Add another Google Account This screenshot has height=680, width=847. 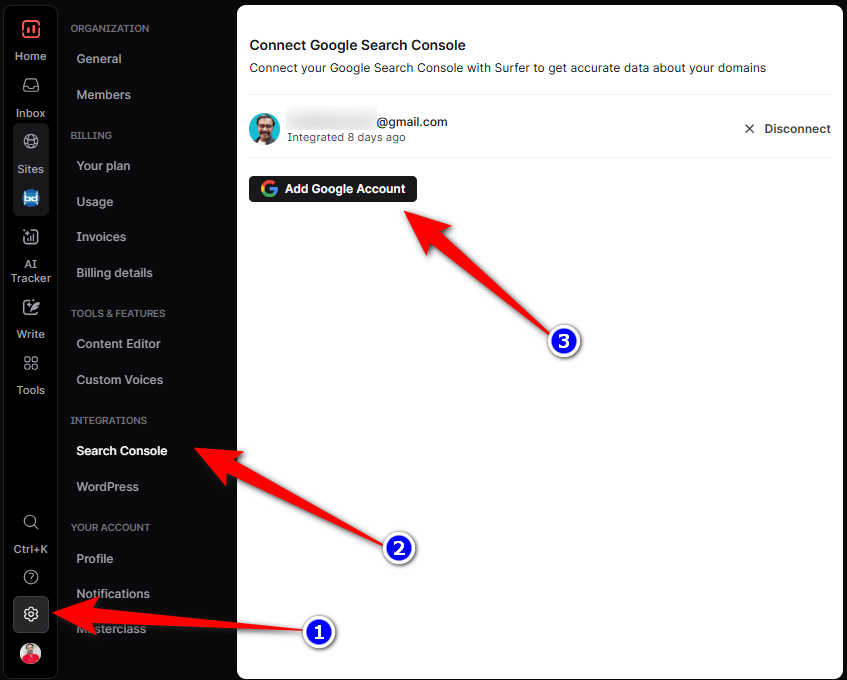tap(332, 189)
